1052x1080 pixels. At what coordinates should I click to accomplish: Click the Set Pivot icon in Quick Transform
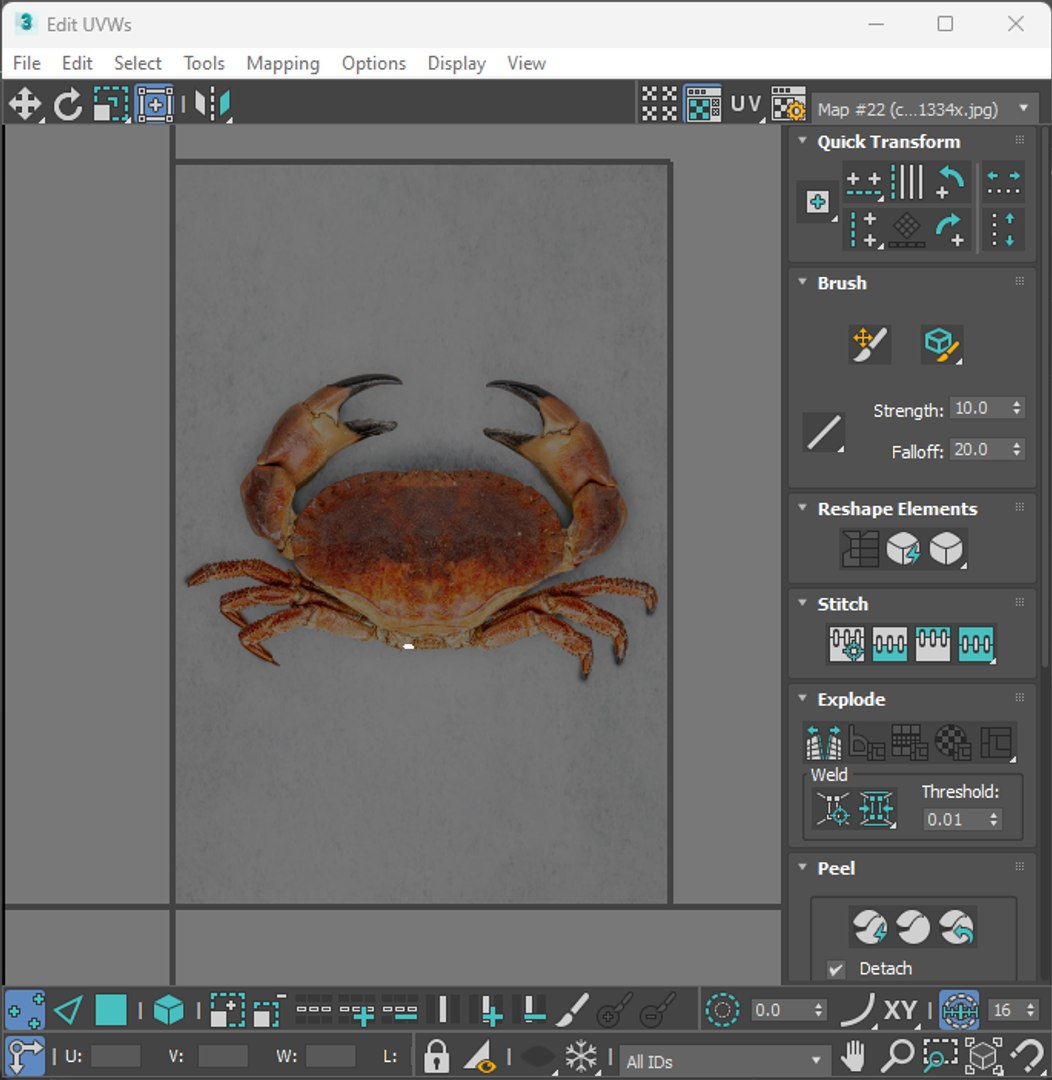pos(818,202)
